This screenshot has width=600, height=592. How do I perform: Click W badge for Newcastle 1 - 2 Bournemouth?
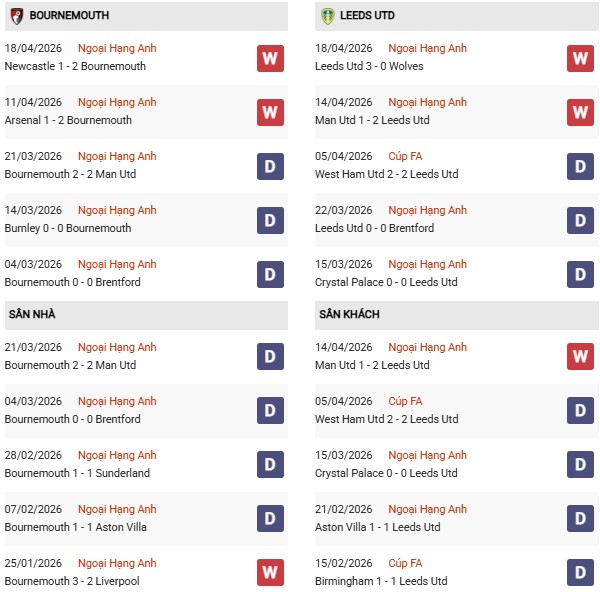(x=270, y=58)
